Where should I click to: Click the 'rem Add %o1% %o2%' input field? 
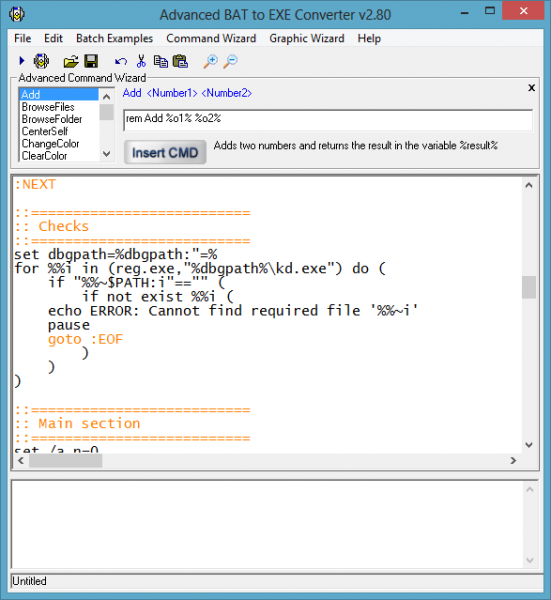click(328, 120)
